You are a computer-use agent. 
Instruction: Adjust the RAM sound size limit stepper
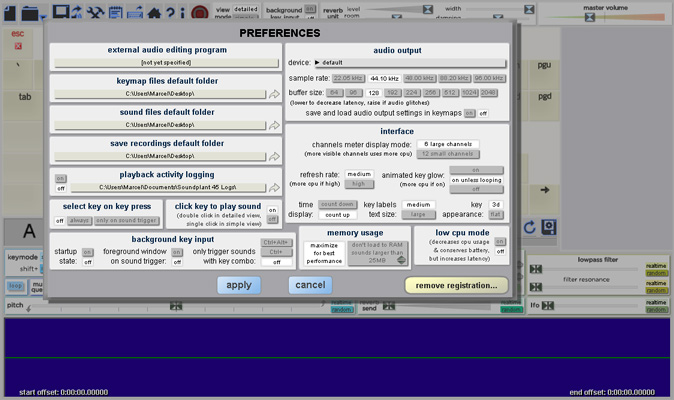400,261
